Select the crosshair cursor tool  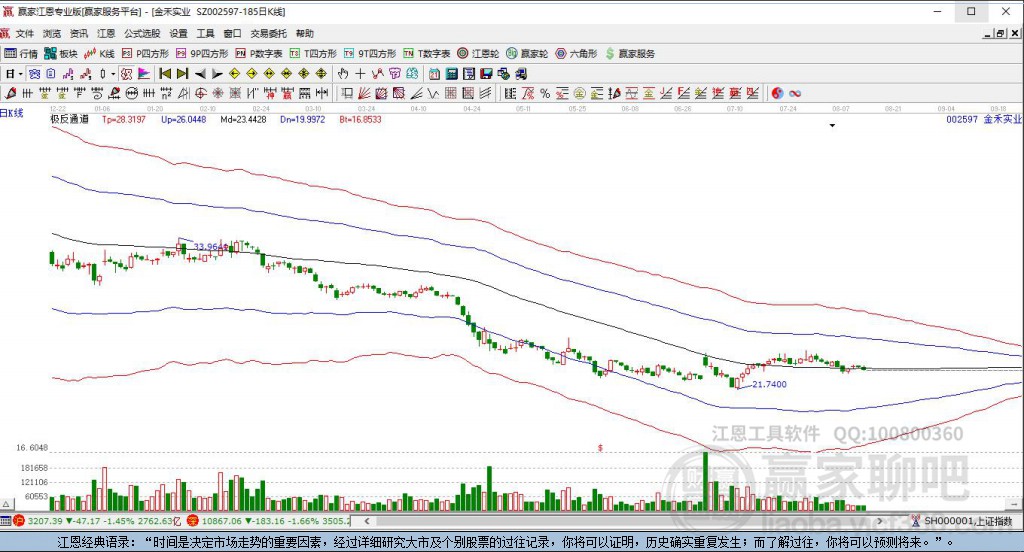[x=360, y=74]
